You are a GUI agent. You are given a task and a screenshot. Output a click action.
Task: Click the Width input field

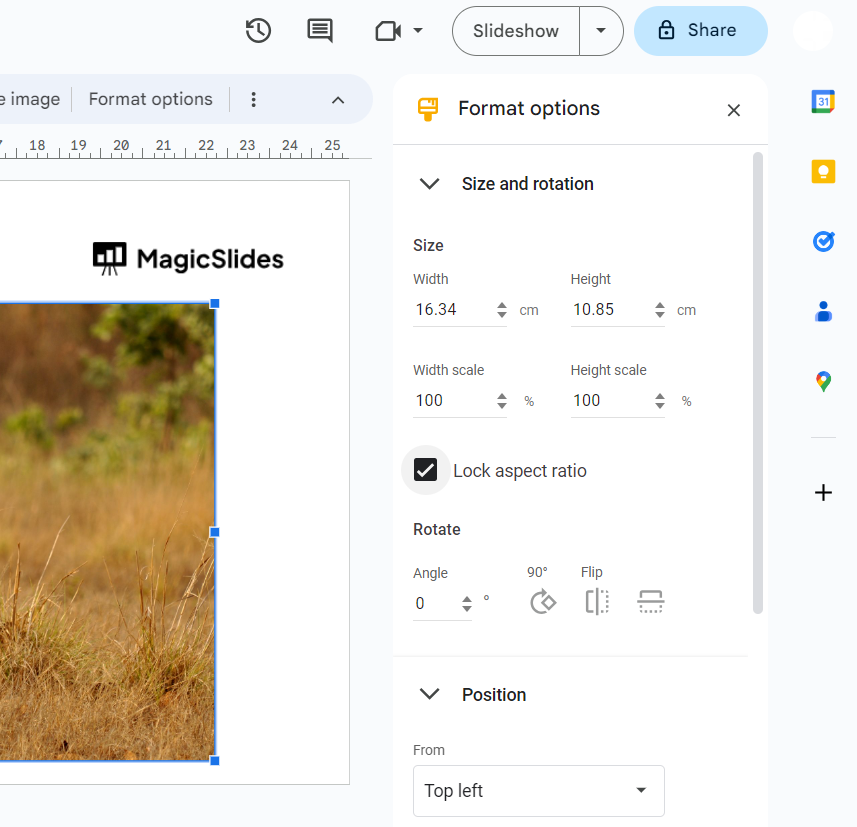pyautogui.click(x=452, y=310)
